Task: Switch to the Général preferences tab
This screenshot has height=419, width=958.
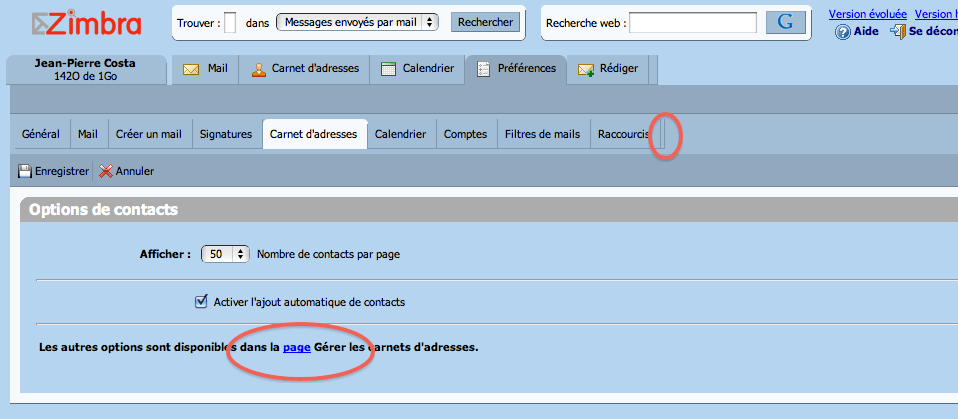Action: pyautogui.click(x=41, y=134)
